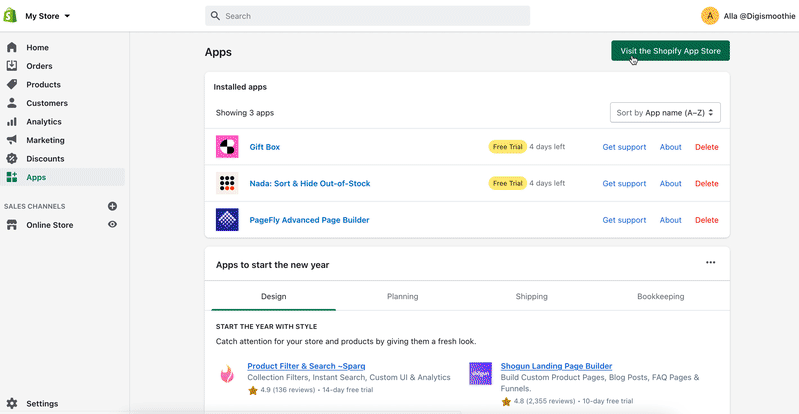Click the Online Store storefront icon
The height and width of the screenshot is (414, 799).
coord(12,225)
